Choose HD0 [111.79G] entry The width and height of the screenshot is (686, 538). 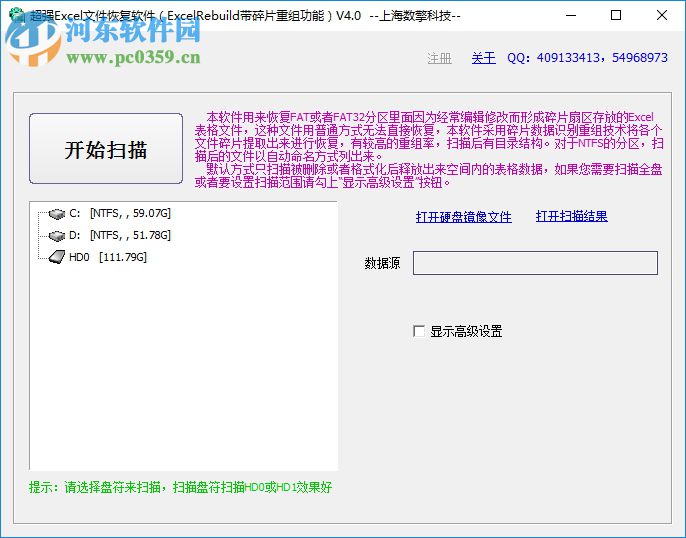[x=108, y=257]
